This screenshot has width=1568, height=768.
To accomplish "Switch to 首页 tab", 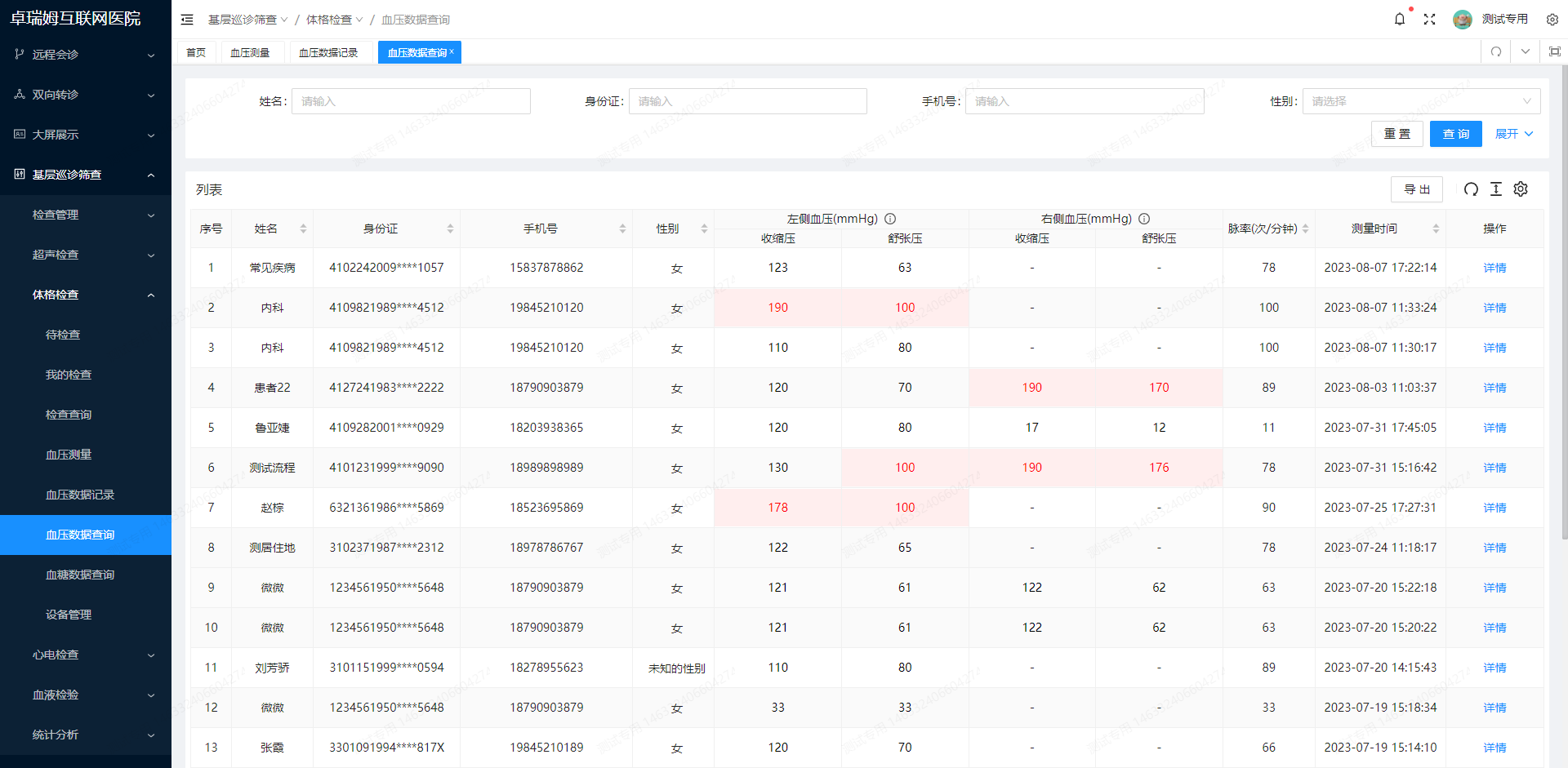I will click(196, 52).
